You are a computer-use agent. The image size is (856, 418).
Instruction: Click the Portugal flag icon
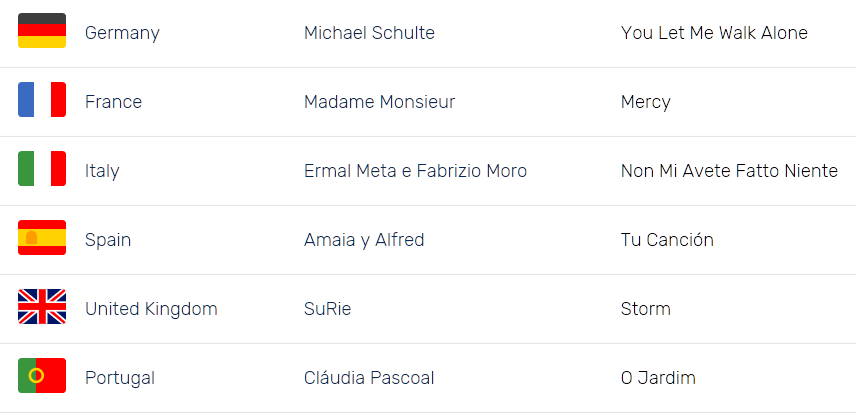(42, 375)
